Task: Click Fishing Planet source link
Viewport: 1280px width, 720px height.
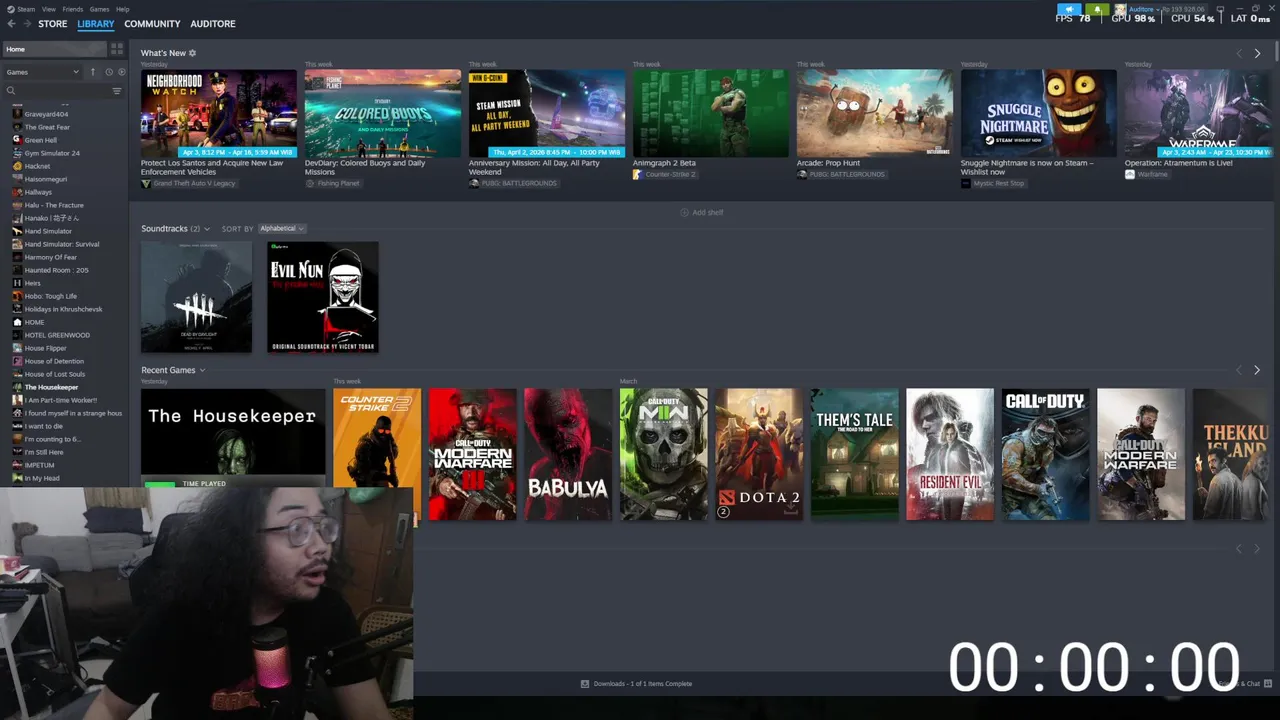Action: click(338, 184)
